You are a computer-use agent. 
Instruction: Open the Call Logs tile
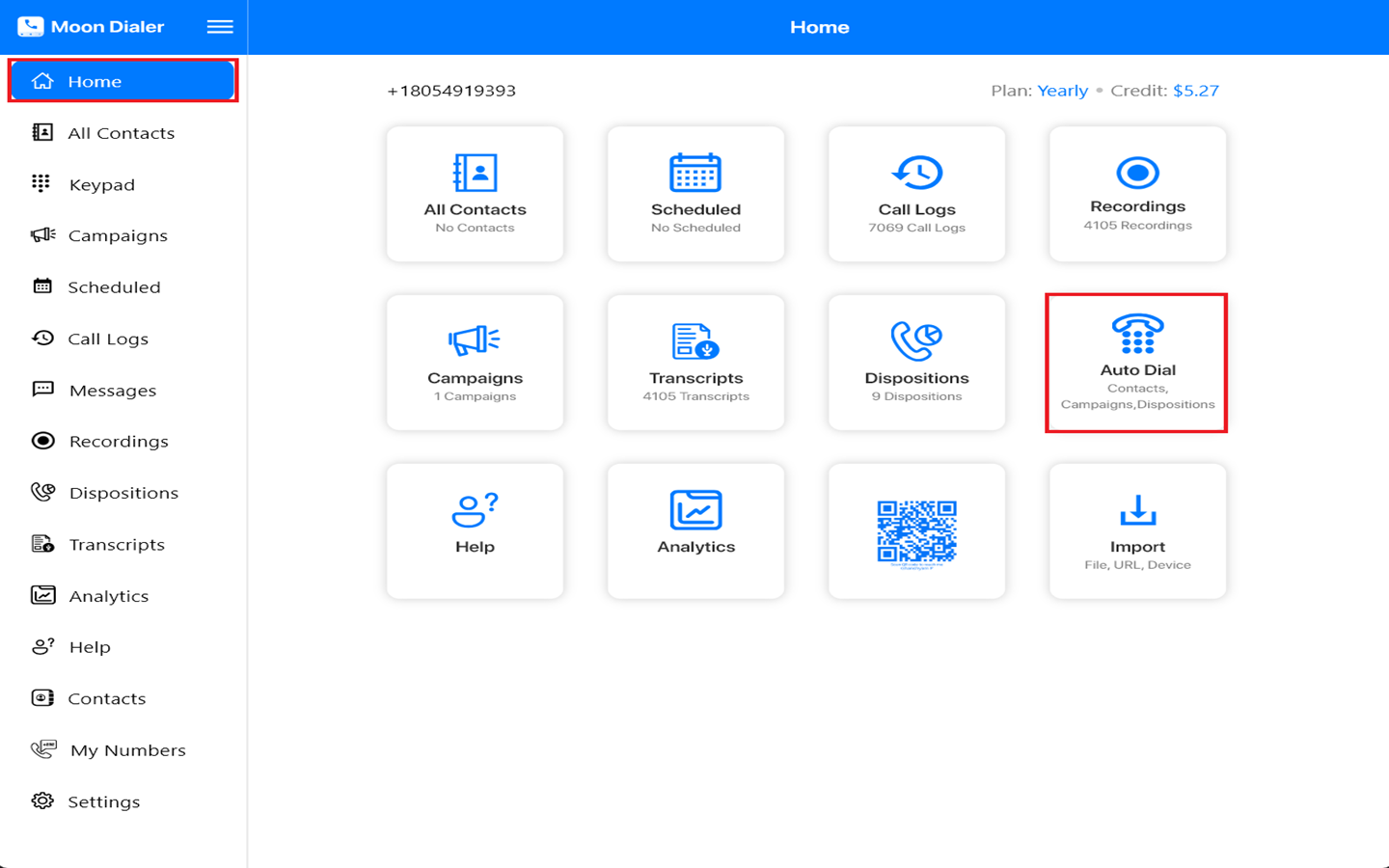click(x=916, y=194)
